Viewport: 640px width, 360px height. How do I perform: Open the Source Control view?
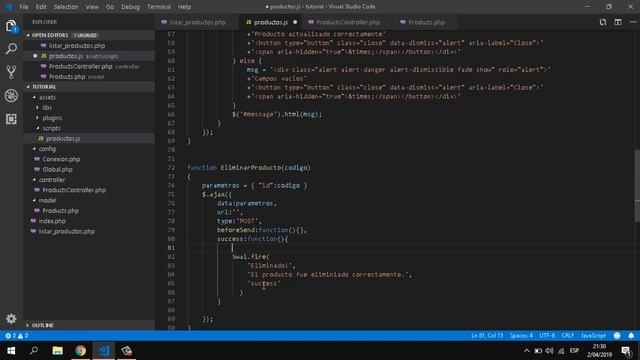(x=11, y=72)
